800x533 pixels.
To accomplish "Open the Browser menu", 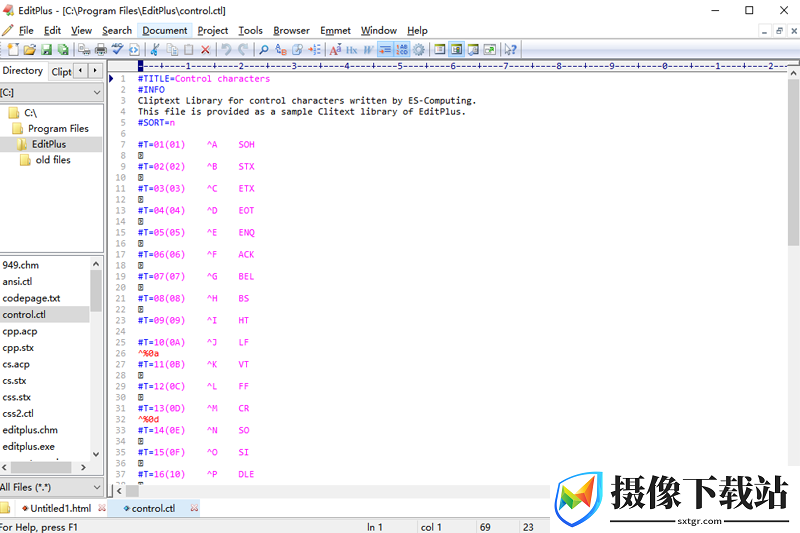I will point(291,31).
